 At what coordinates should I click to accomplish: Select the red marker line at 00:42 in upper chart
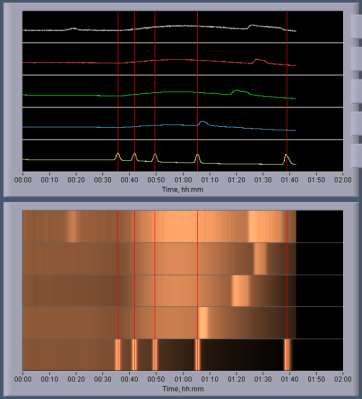tap(134, 91)
